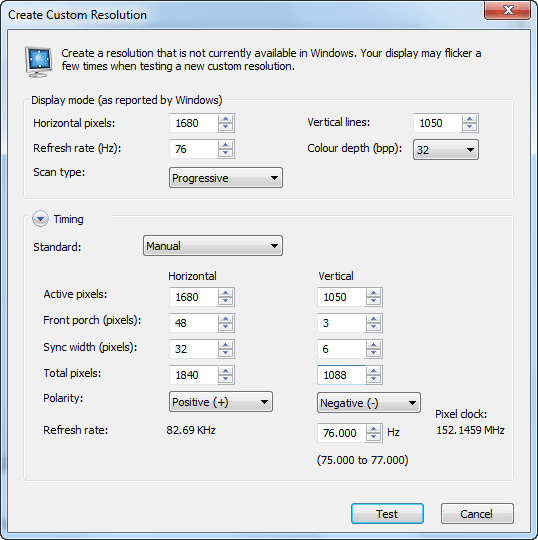Increase vertical Active pixels value
Image resolution: width=538 pixels, height=540 pixels.
(374, 293)
